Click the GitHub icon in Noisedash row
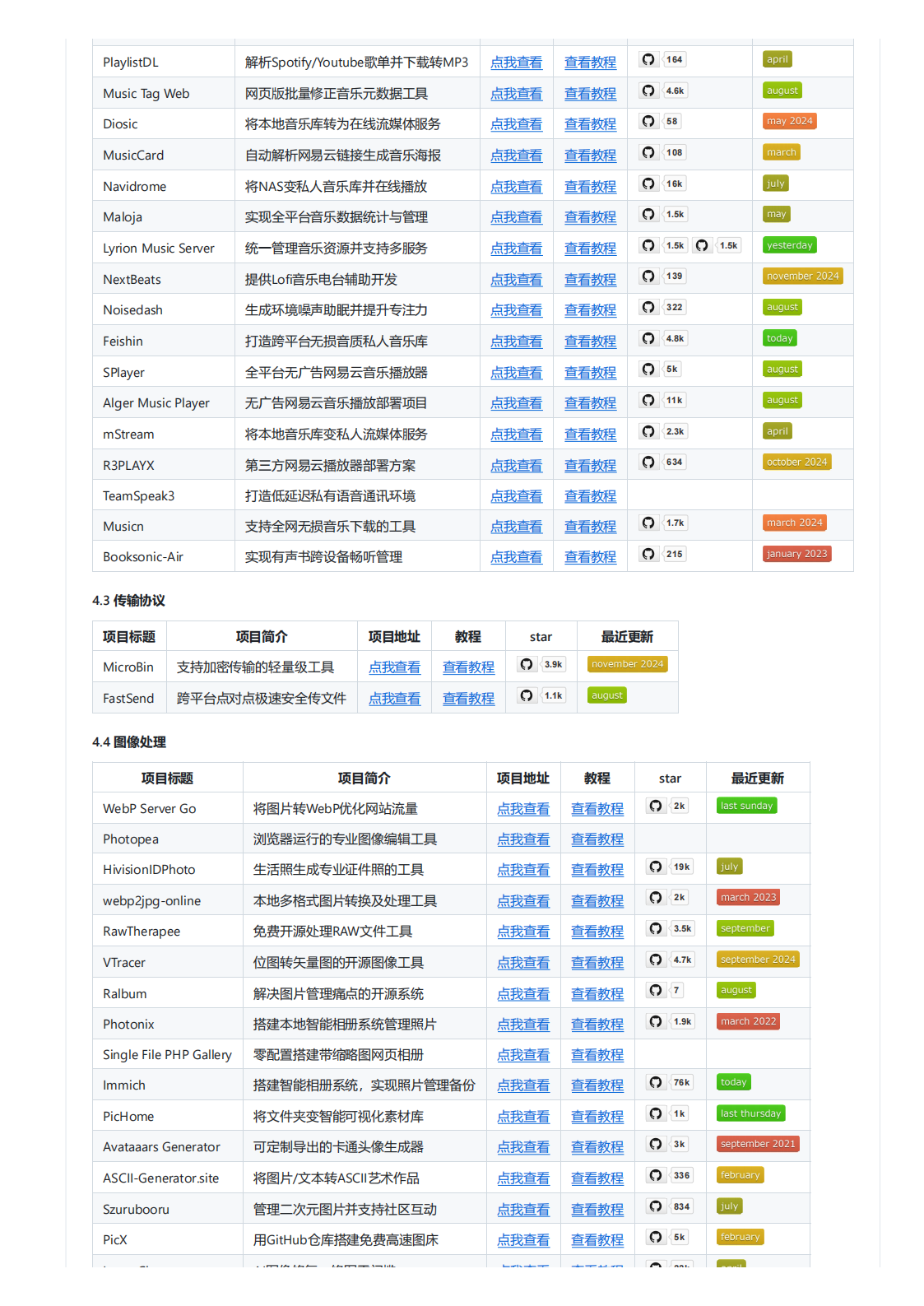The height and width of the screenshot is (1306, 924). (x=648, y=307)
